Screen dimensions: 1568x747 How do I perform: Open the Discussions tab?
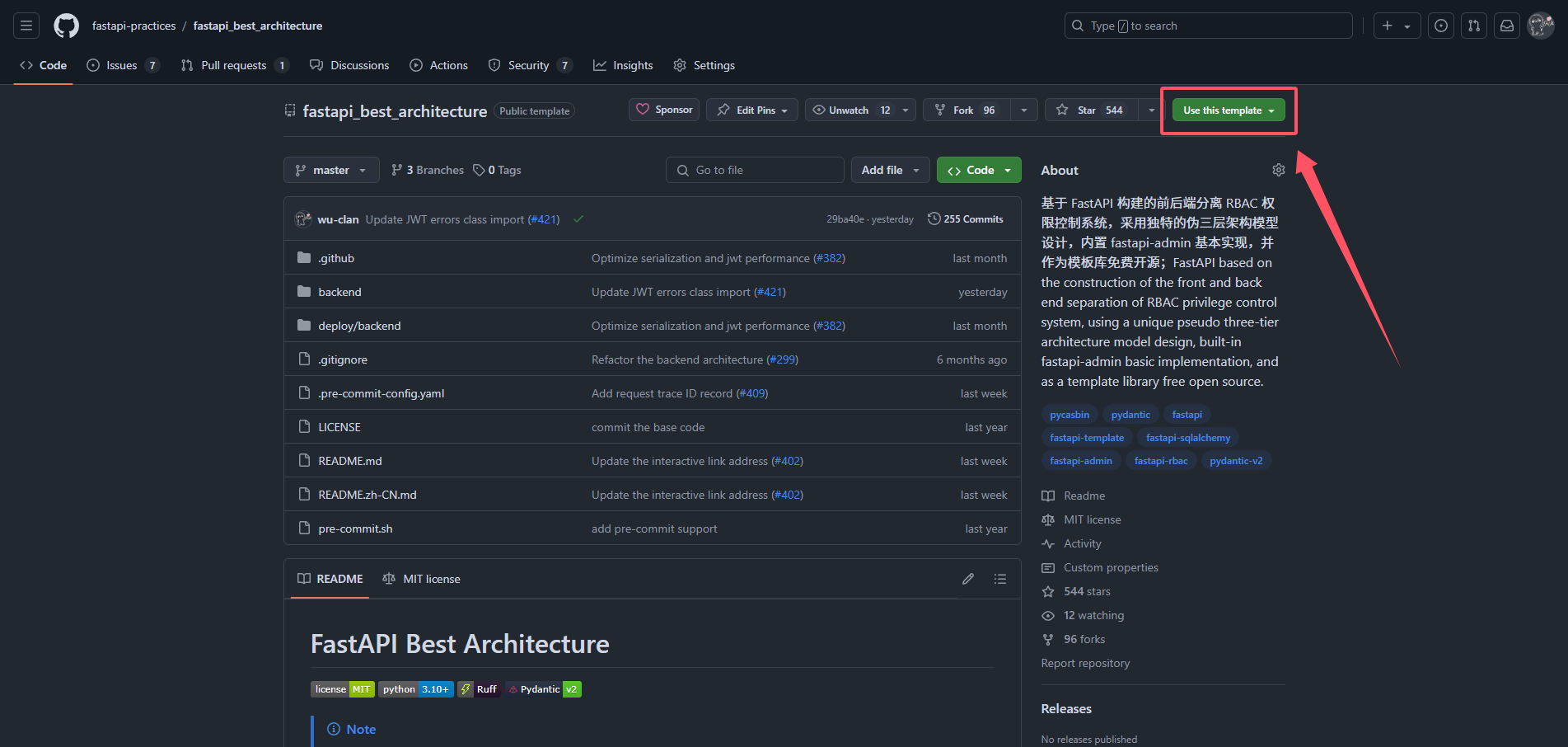point(349,65)
